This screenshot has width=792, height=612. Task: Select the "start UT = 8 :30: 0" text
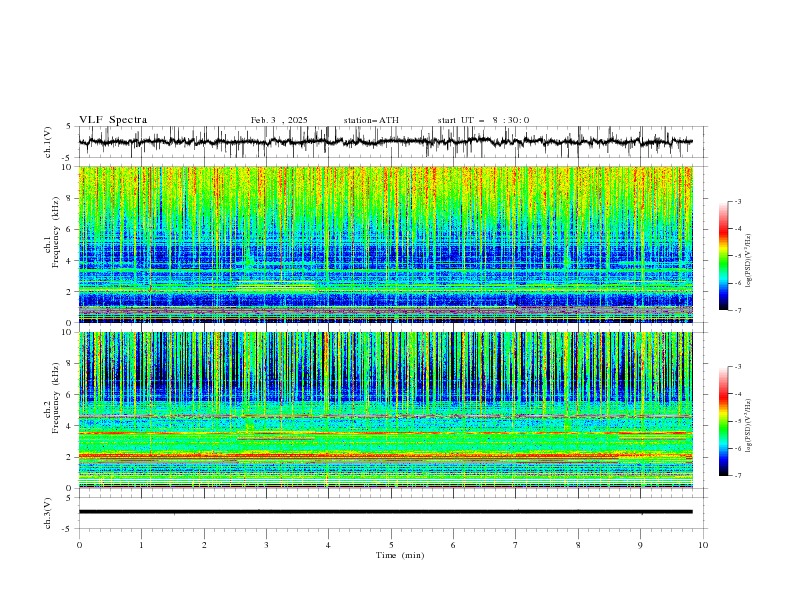coord(483,120)
